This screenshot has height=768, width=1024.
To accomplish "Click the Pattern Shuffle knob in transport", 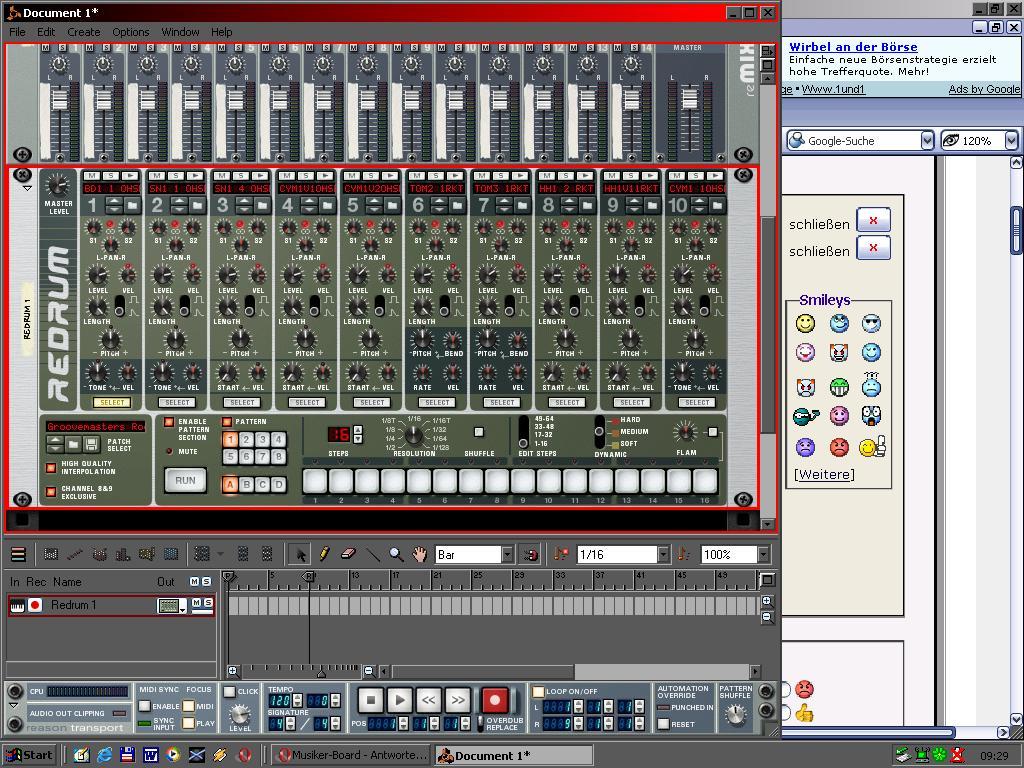I will click(x=736, y=714).
